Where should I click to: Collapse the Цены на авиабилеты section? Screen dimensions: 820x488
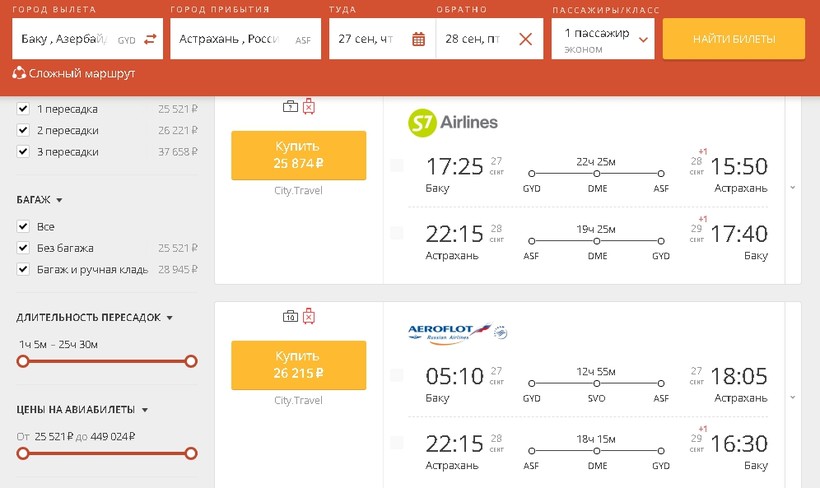(145, 410)
